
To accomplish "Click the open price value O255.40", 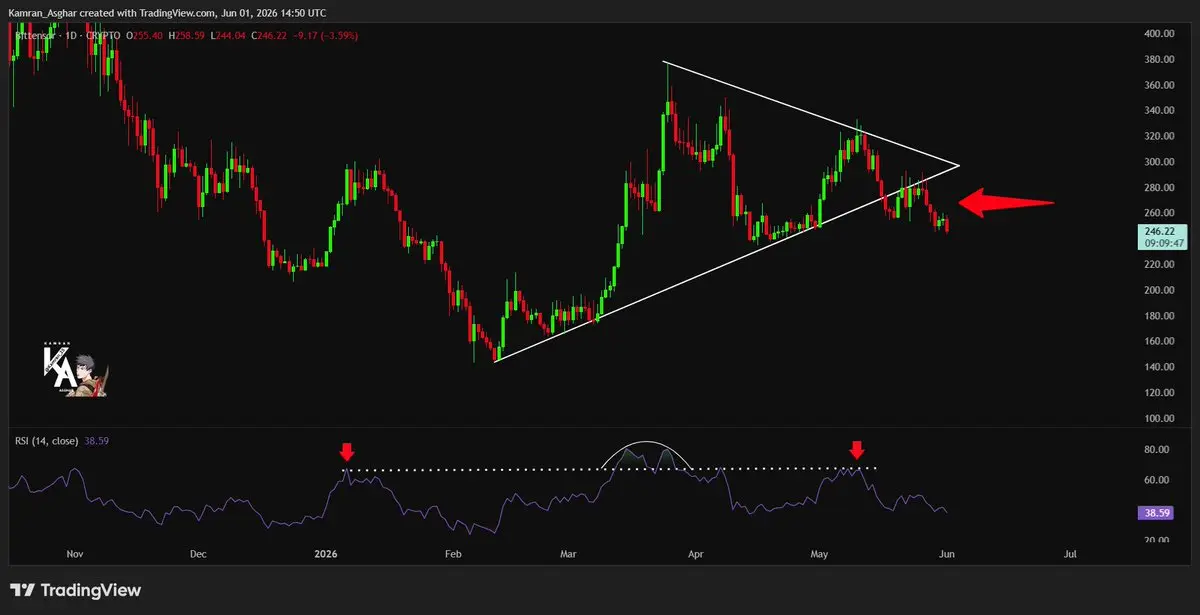I will [x=145, y=35].
